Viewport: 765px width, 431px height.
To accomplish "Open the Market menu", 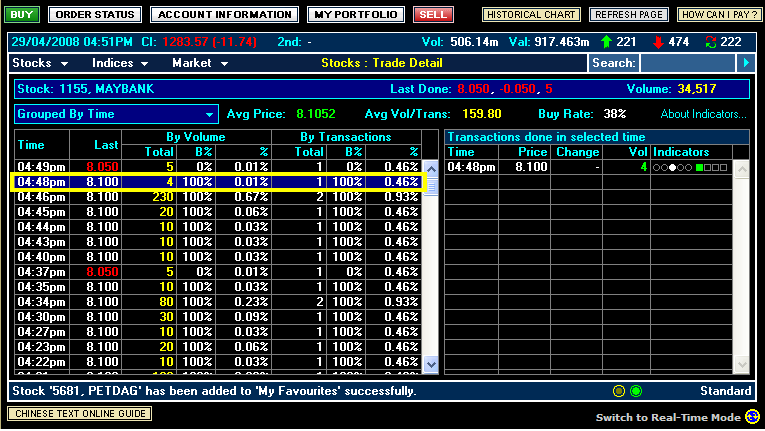I will [x=199, y=63].
